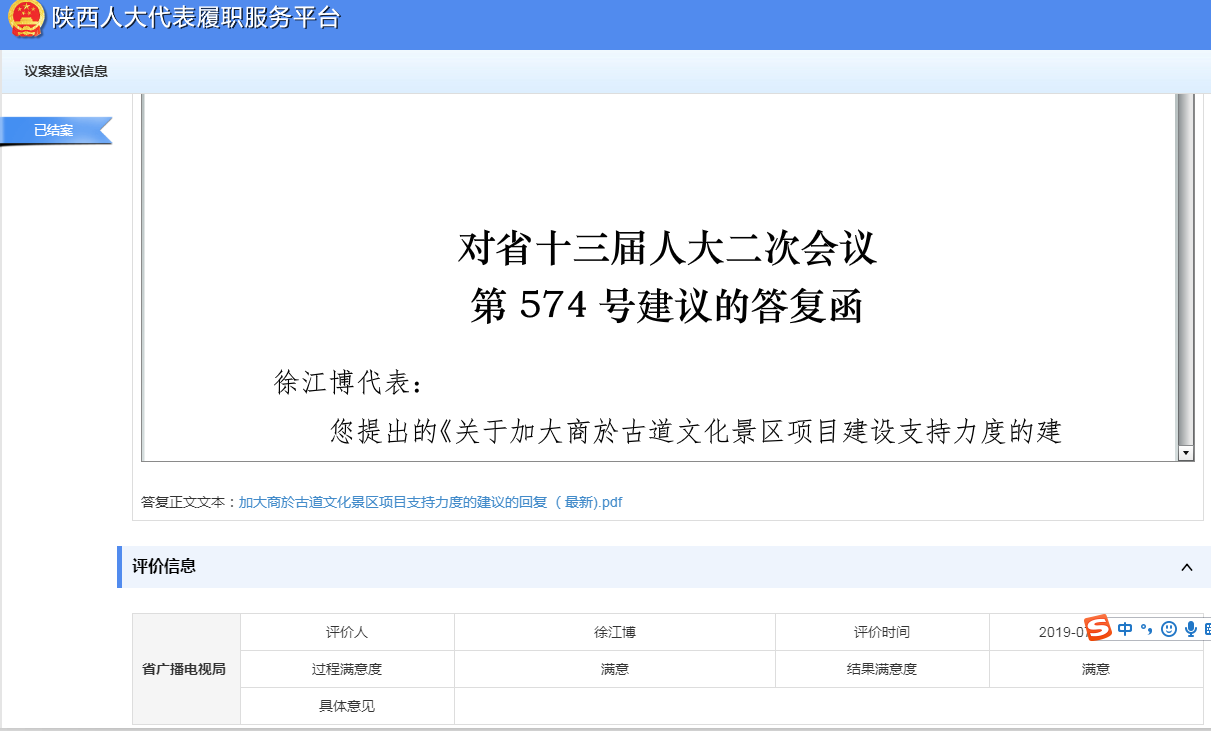Click the empty 具体意见 content cell
1211x731 pixels.
click(828, 706)
